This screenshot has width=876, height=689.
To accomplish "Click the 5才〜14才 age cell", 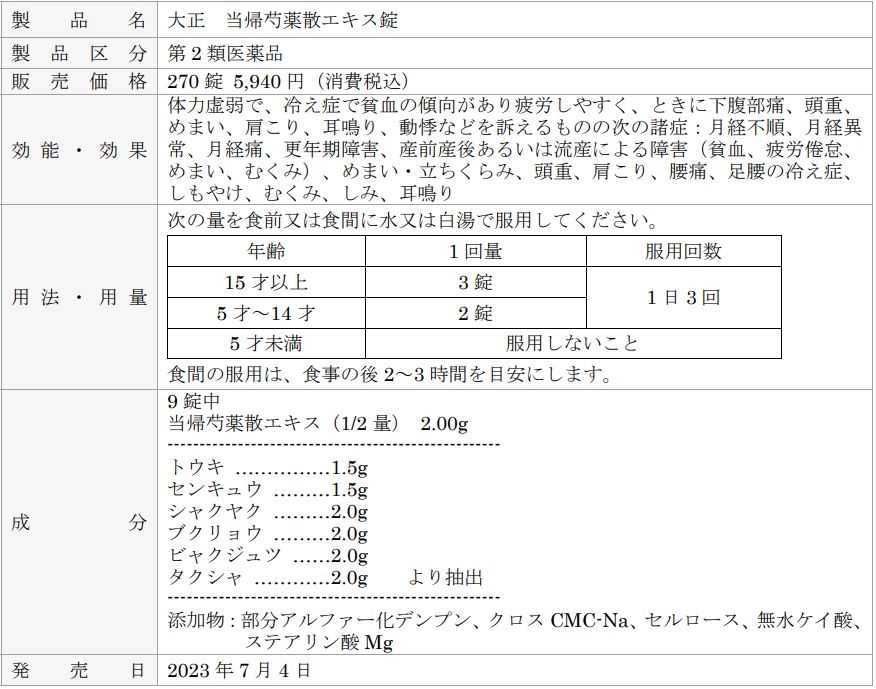I will 266,313.
